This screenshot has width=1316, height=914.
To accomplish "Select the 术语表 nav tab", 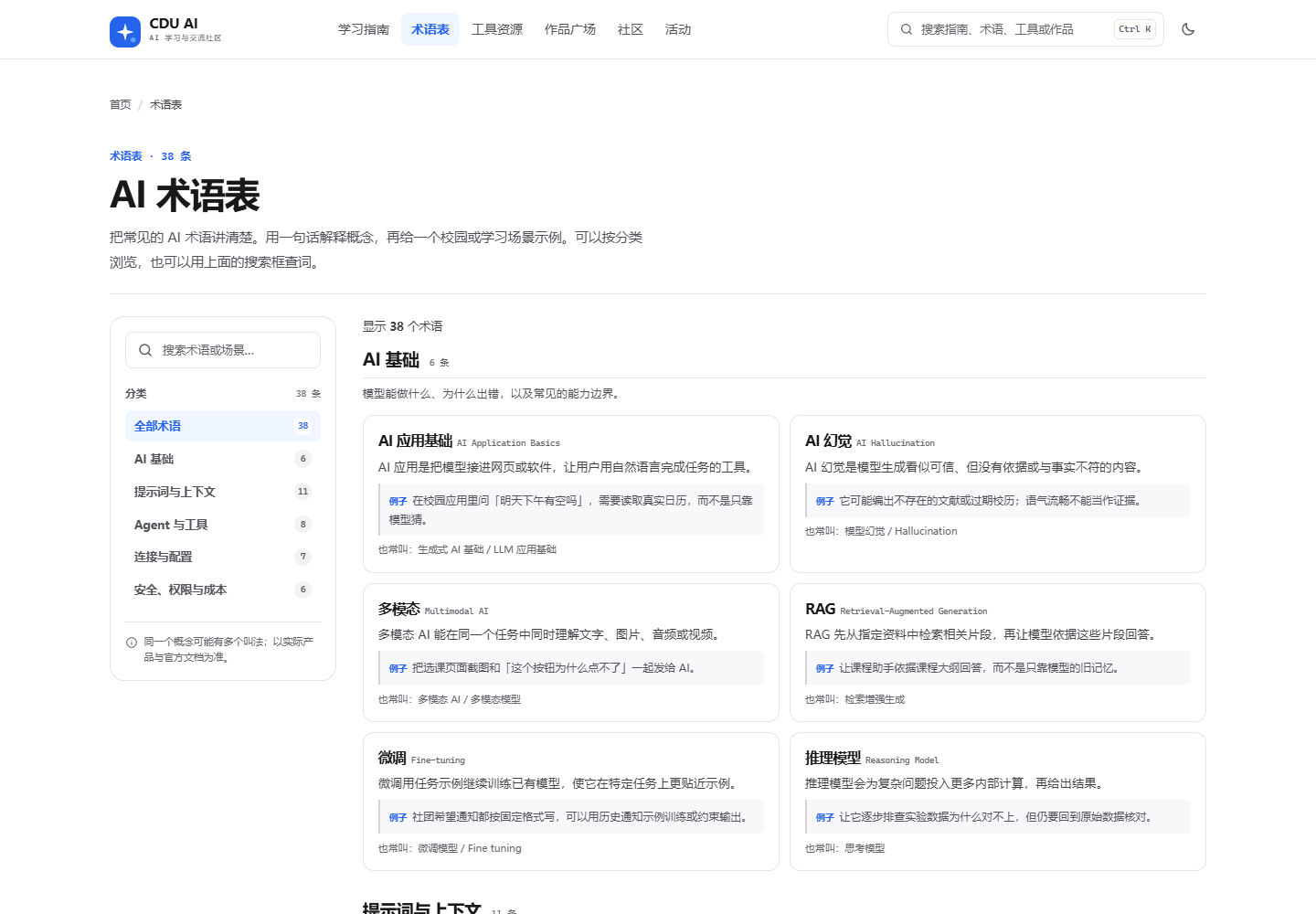I will tap(430, 29).
